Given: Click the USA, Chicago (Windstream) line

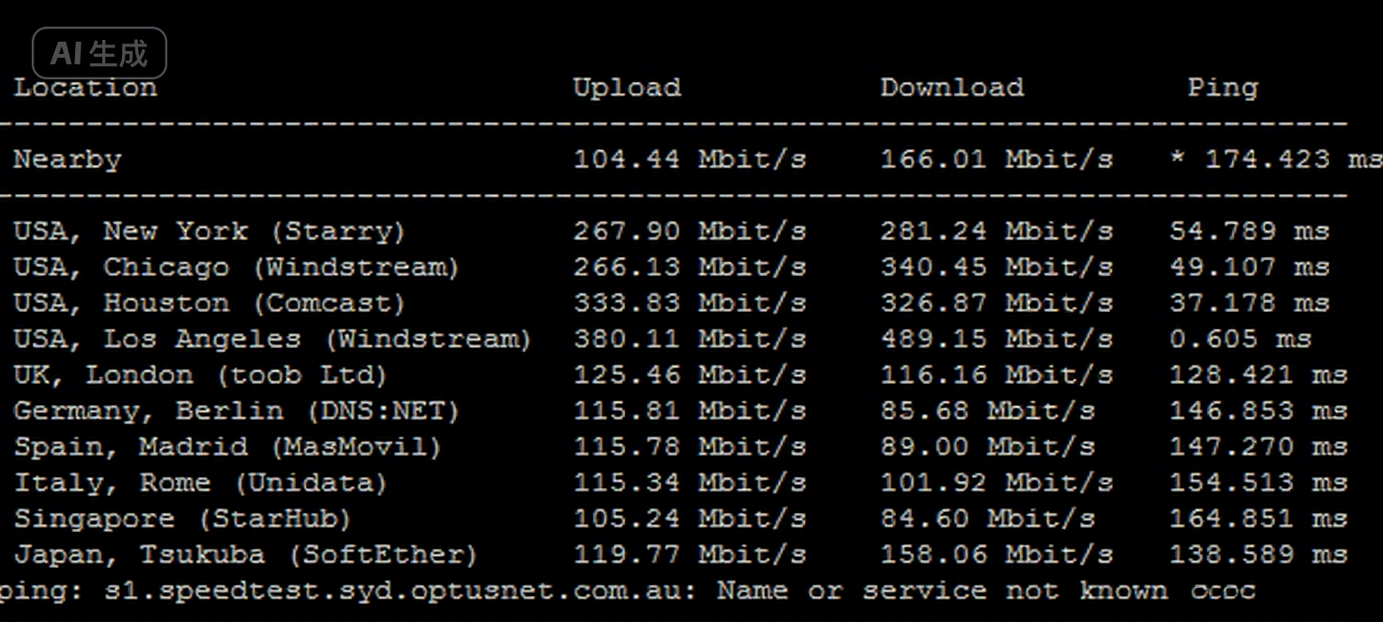Looking at the screenshot, I should [x=236, y=268].
